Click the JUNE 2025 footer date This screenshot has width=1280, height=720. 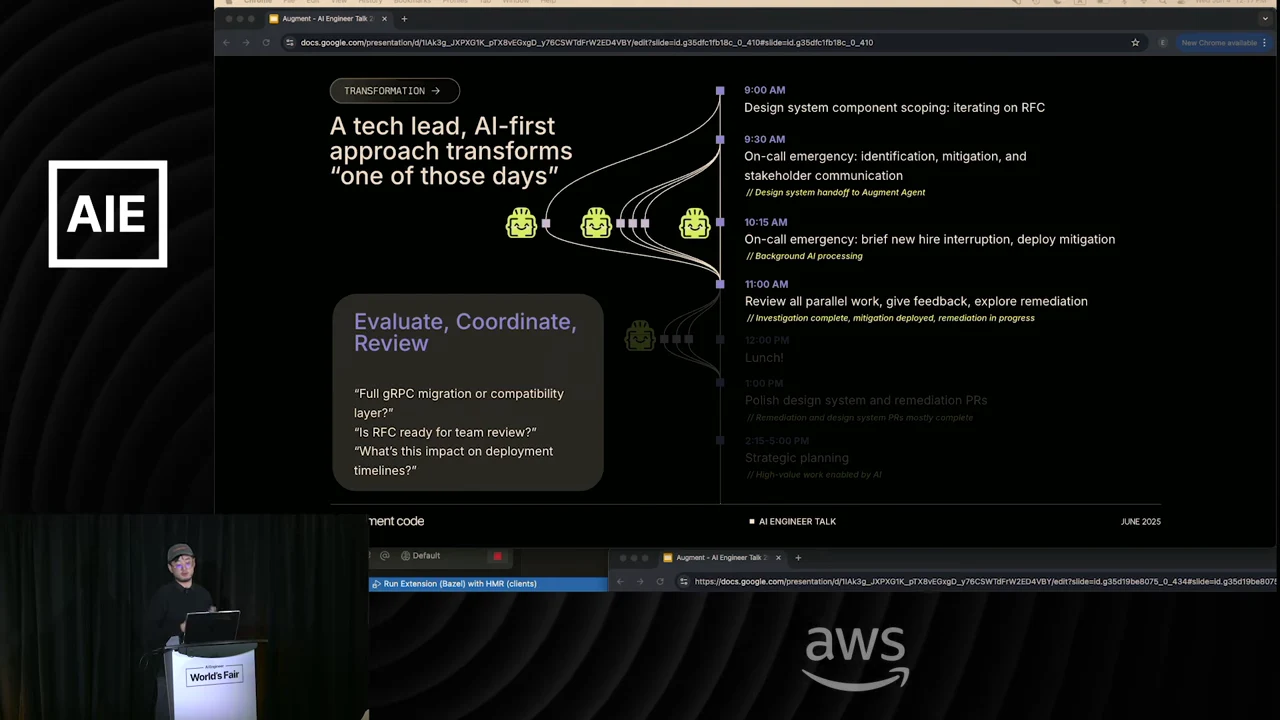(x=1141, y=521)
